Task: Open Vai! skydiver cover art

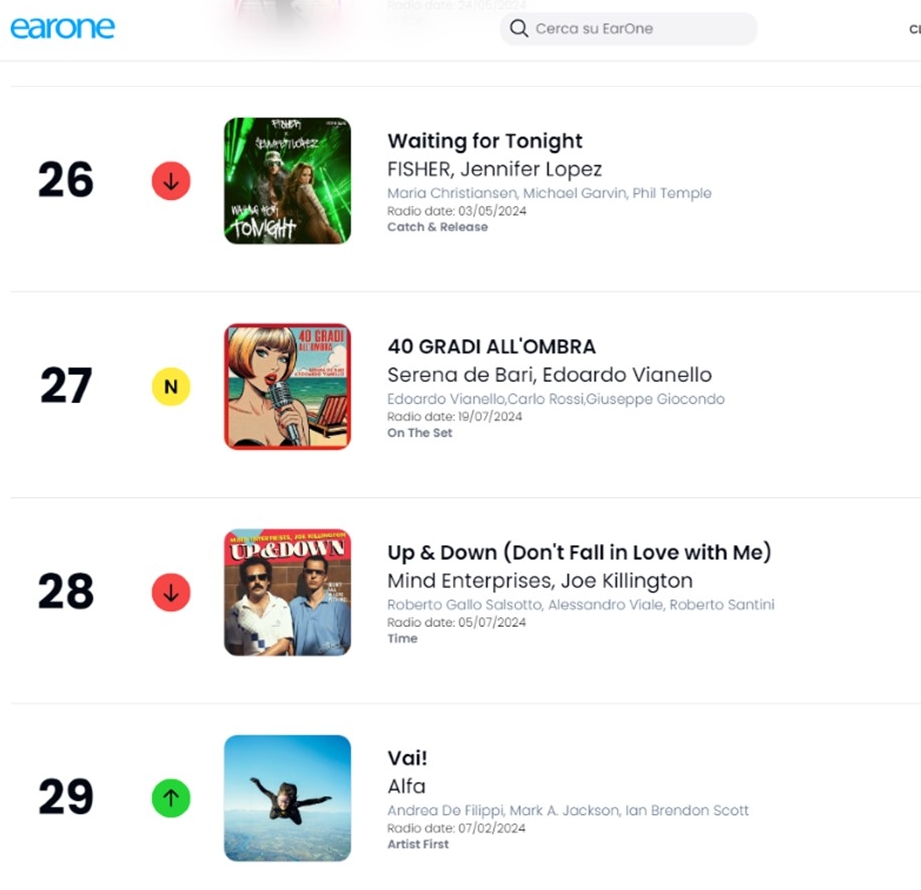Action: pyautogui.click(x=287, y=798)
